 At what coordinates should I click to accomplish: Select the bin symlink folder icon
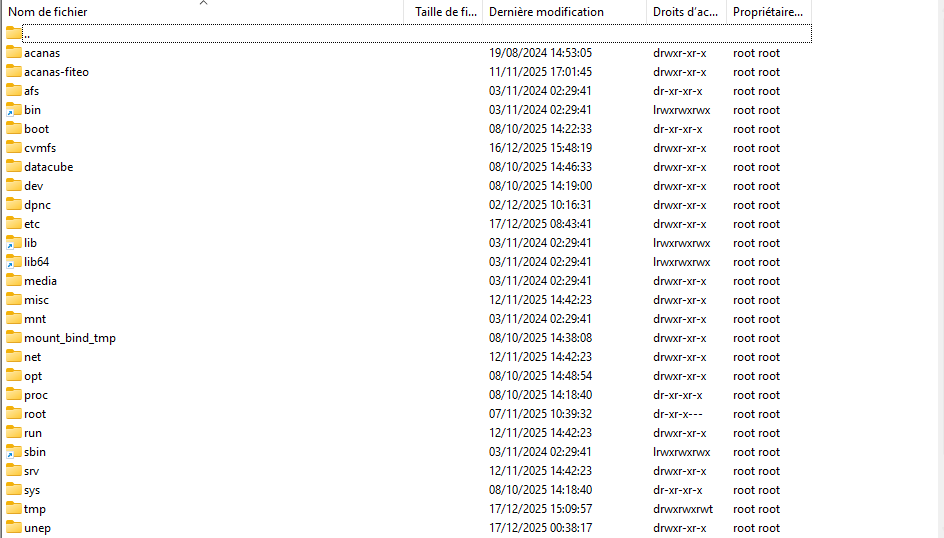[13, 110]
